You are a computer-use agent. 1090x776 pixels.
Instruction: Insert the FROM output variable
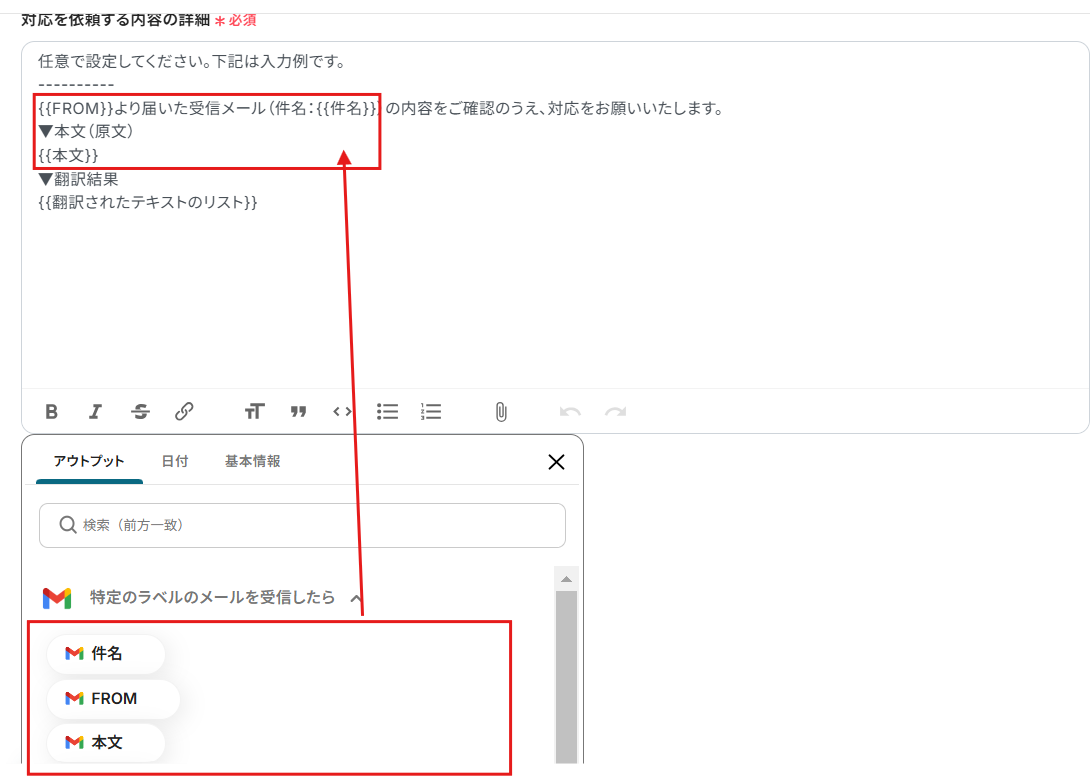coord(112,699)
